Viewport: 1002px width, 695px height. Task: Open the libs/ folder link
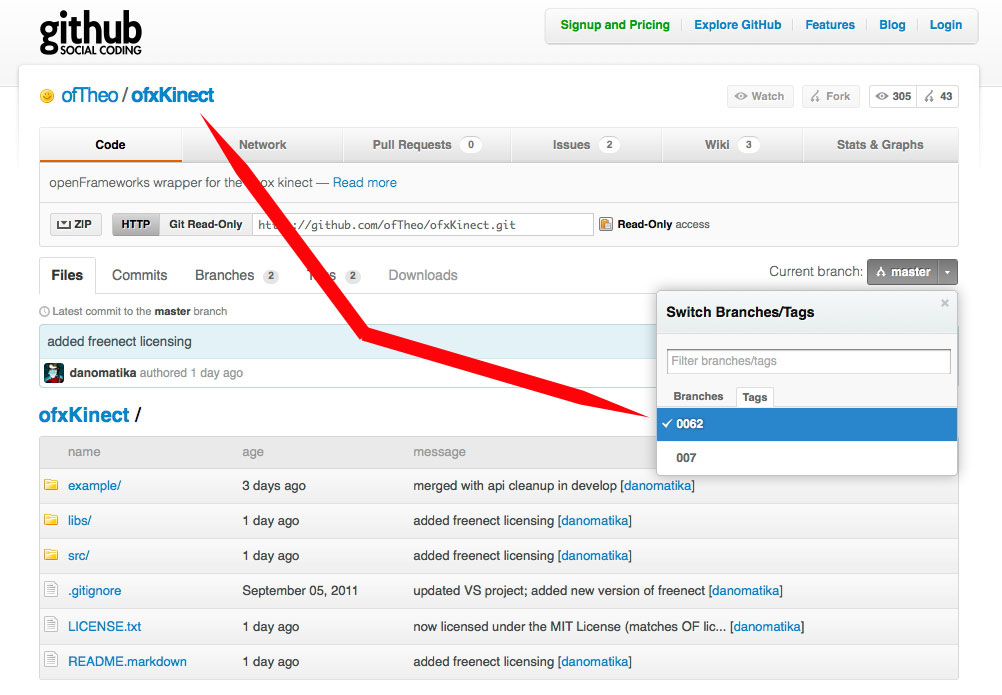tap(80, 521)
